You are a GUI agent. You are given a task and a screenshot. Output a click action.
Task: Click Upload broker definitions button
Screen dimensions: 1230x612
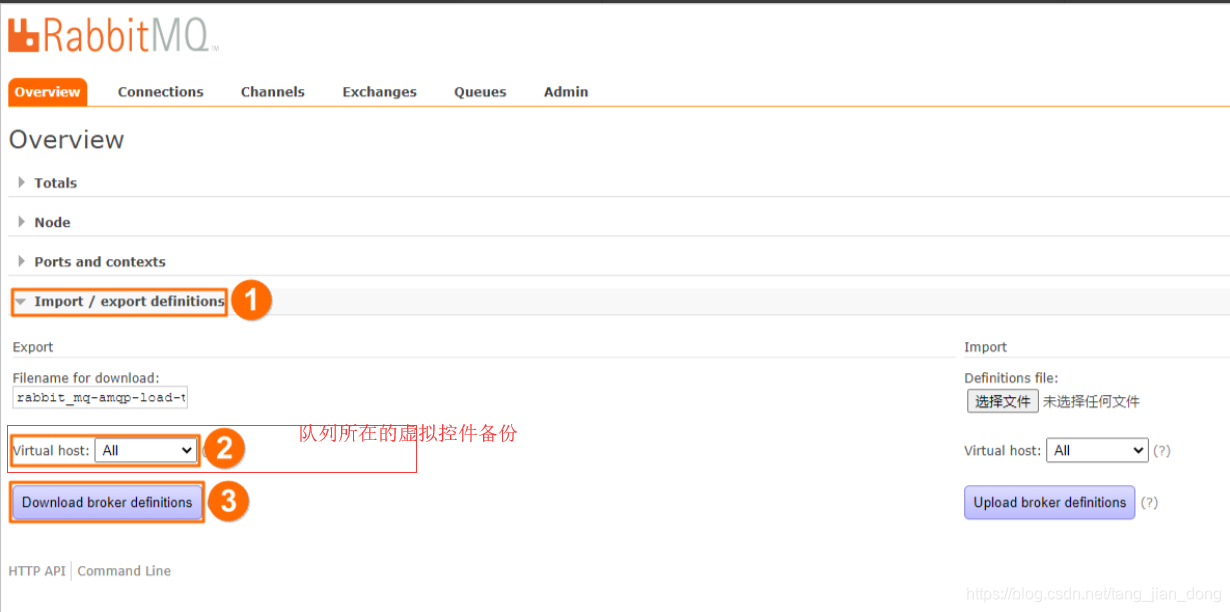tap(1049, 502)
